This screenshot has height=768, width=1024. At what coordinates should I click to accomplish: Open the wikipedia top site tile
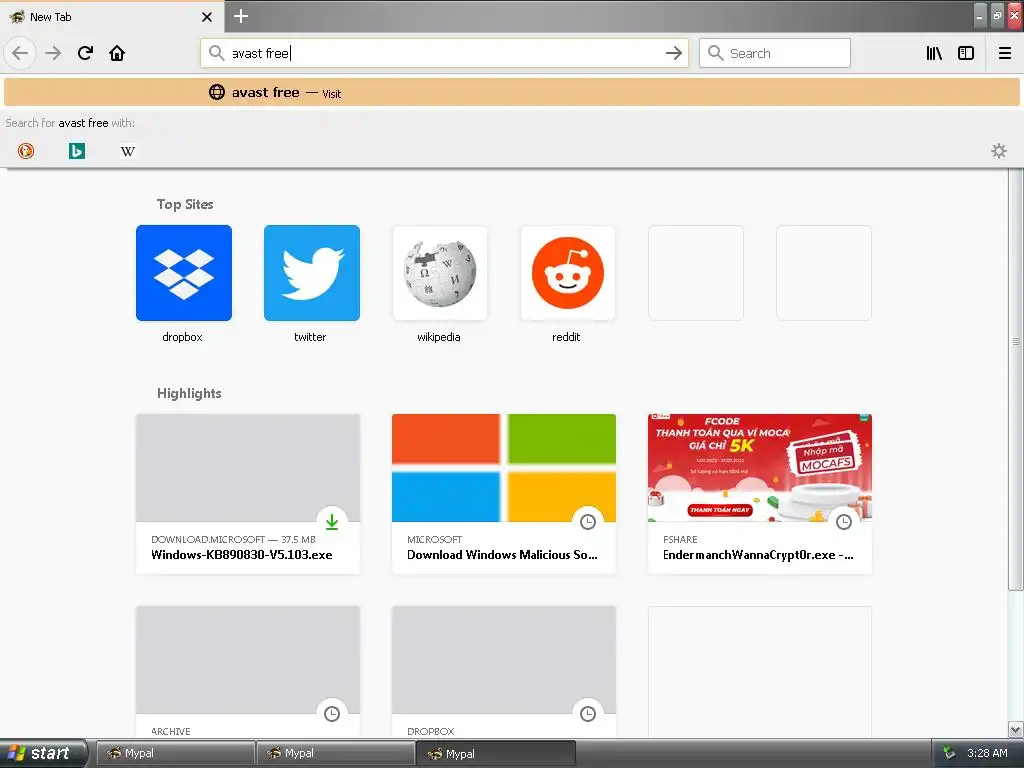[x=440, y=273]
